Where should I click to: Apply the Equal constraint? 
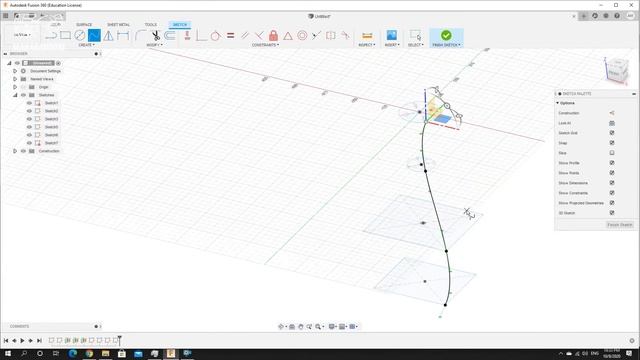coord(230,36)
